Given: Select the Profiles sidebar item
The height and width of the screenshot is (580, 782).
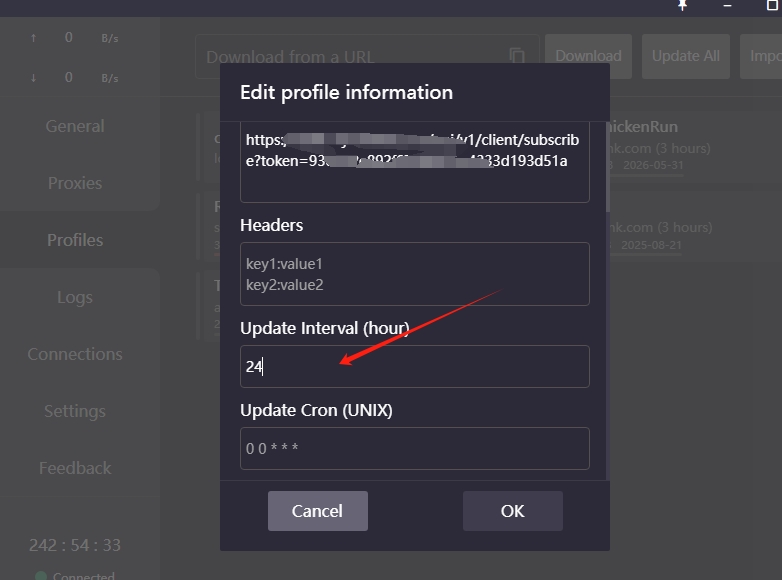Looking at the screenshot, I should [75, 240].
